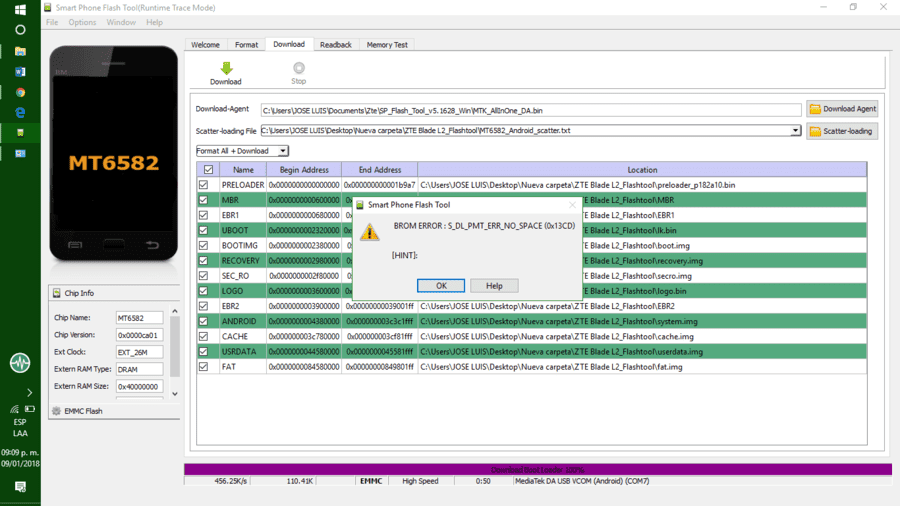Screen dimensions: 900x506
Task: Click the warning triangle icon in dialog
Action: click(370, 232)
